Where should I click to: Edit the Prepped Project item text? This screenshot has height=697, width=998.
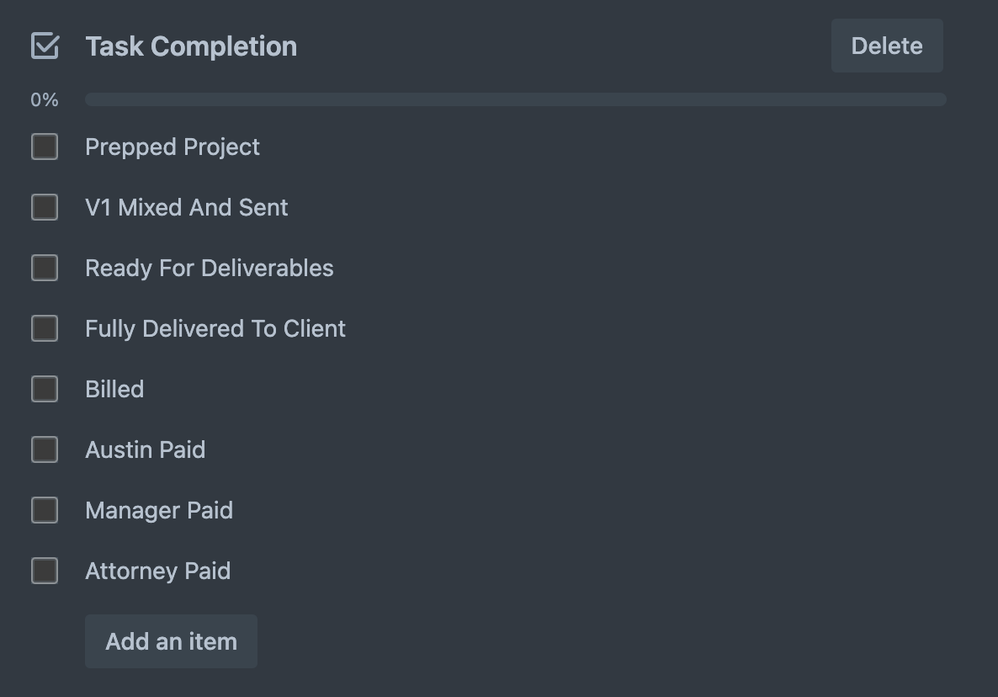click(172, 147)
